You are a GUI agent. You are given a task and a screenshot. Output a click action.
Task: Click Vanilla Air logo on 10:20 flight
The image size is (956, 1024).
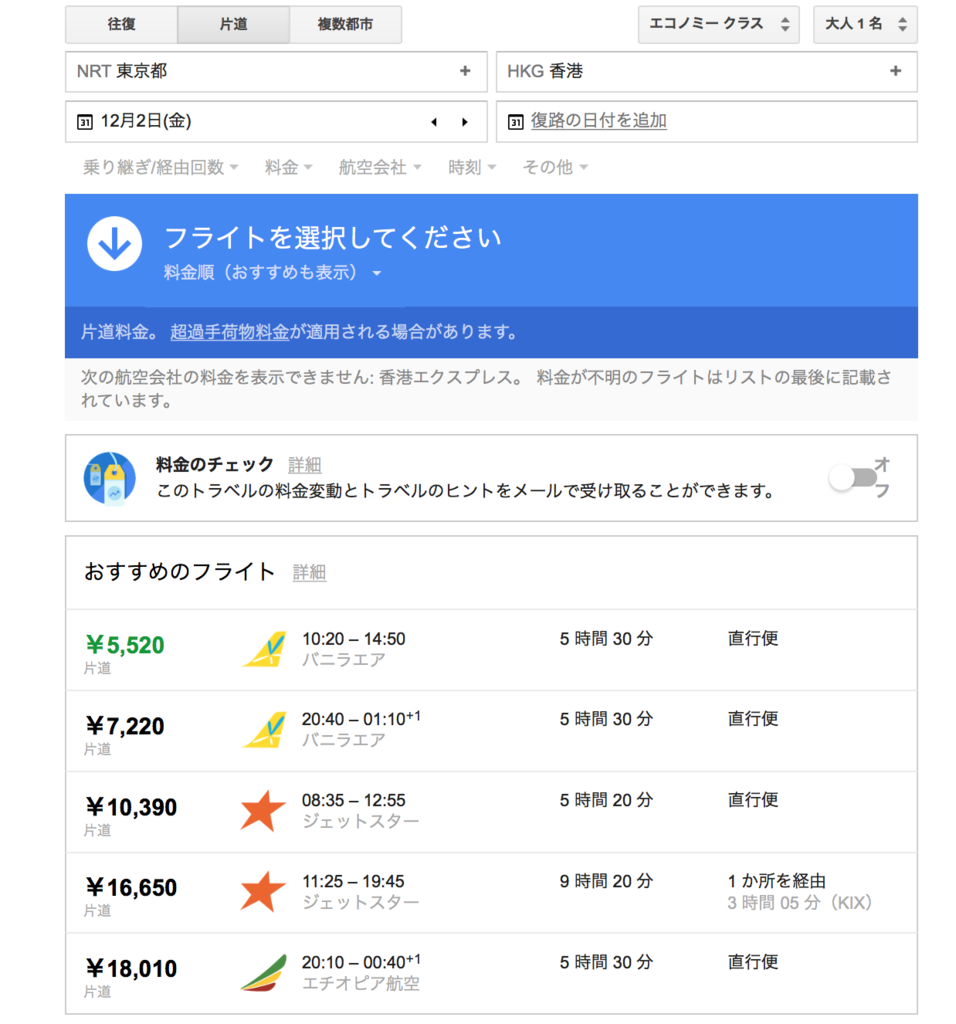point(264,649)
